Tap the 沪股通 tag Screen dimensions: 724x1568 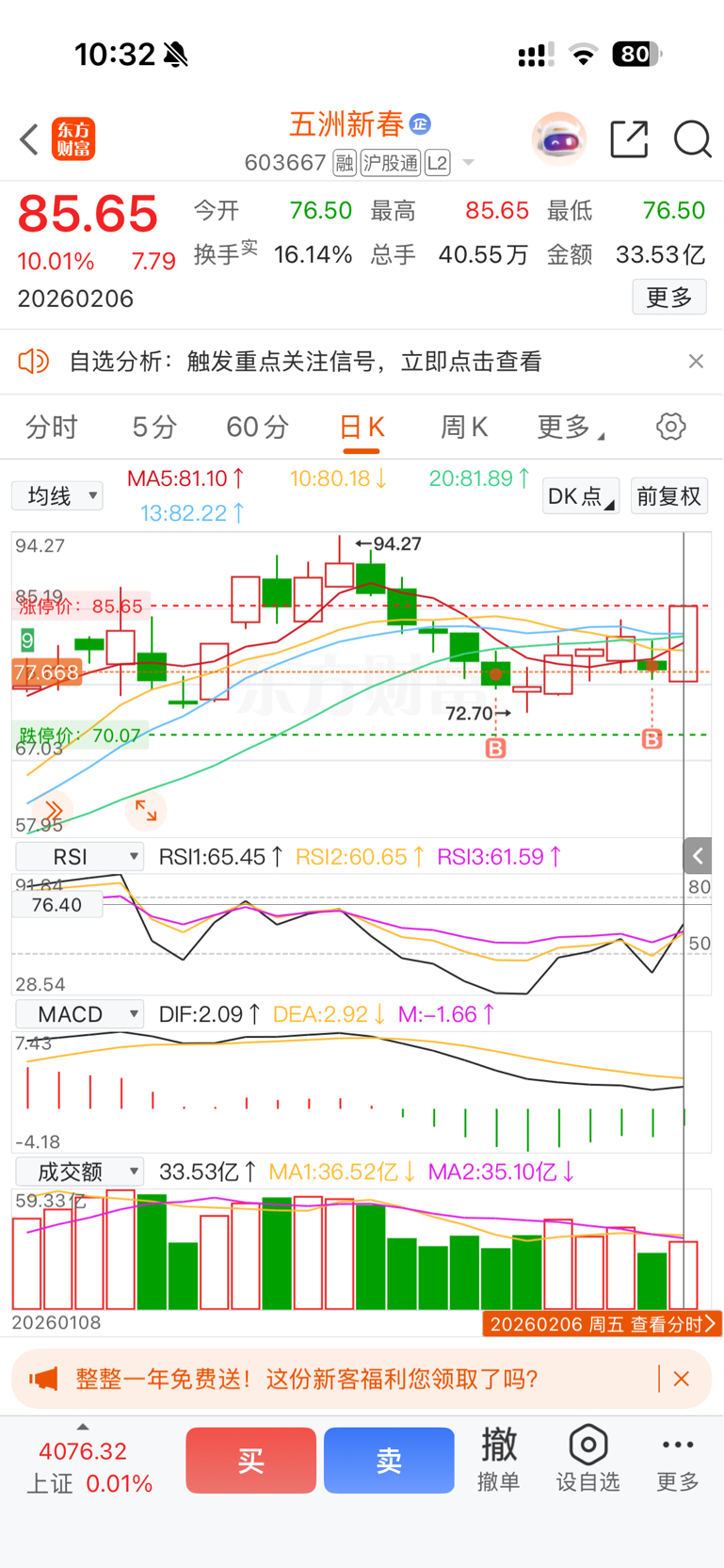tap(390, 163)
